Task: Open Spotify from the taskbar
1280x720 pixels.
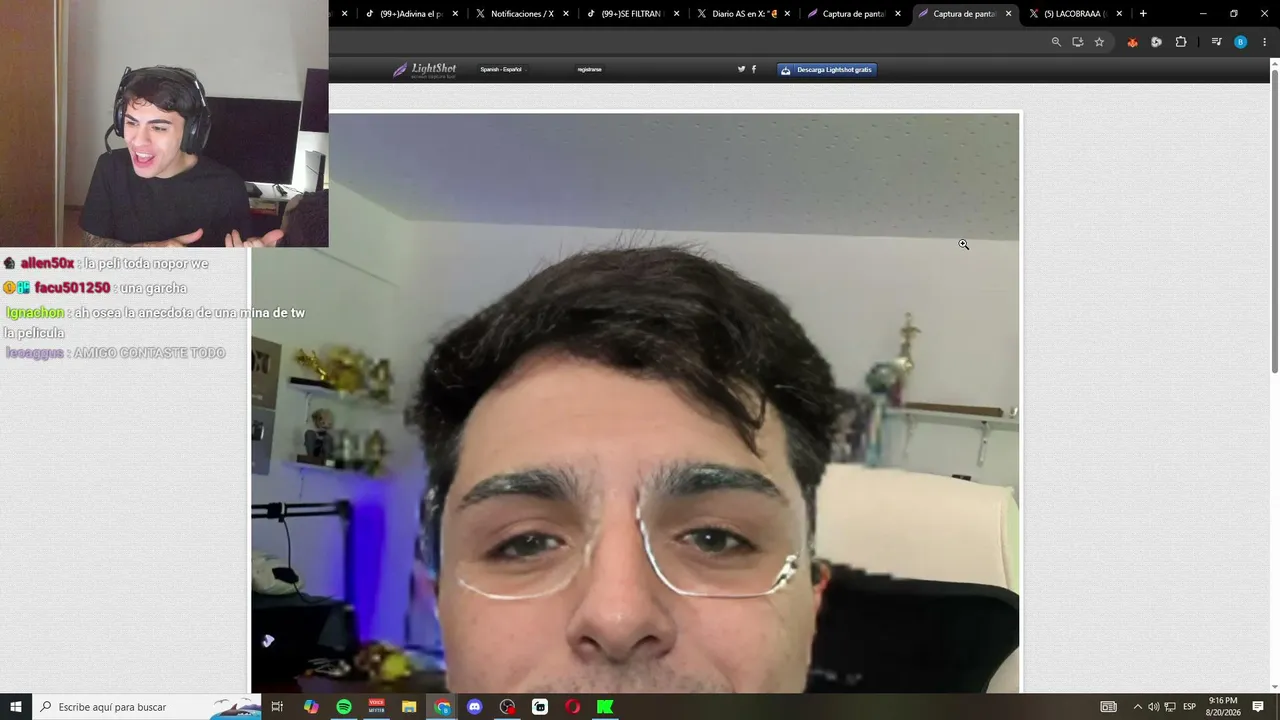Action: pos(344,707)
